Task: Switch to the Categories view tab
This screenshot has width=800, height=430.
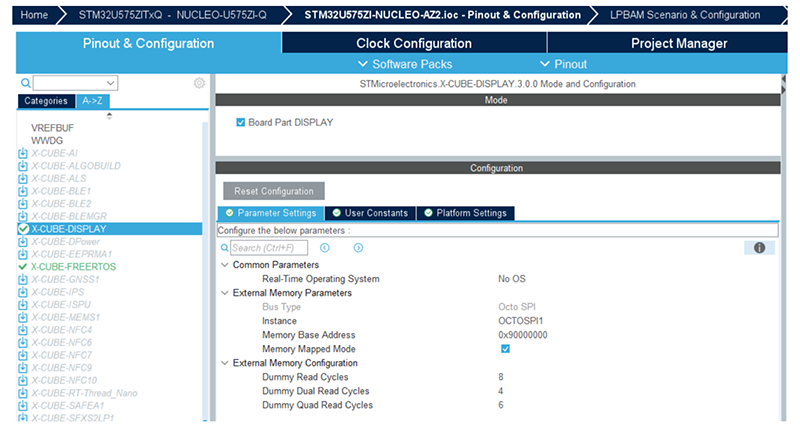Action: click(x=46, y=101)
